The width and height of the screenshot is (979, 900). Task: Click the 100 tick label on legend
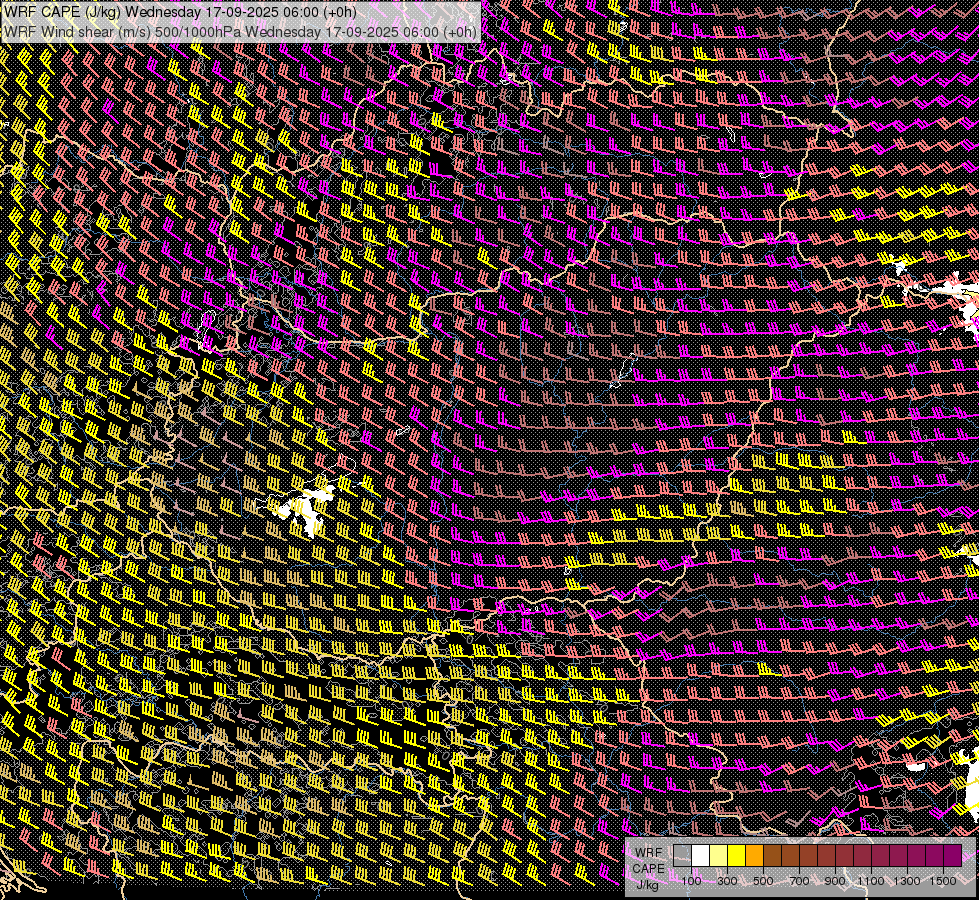[691, 881]
